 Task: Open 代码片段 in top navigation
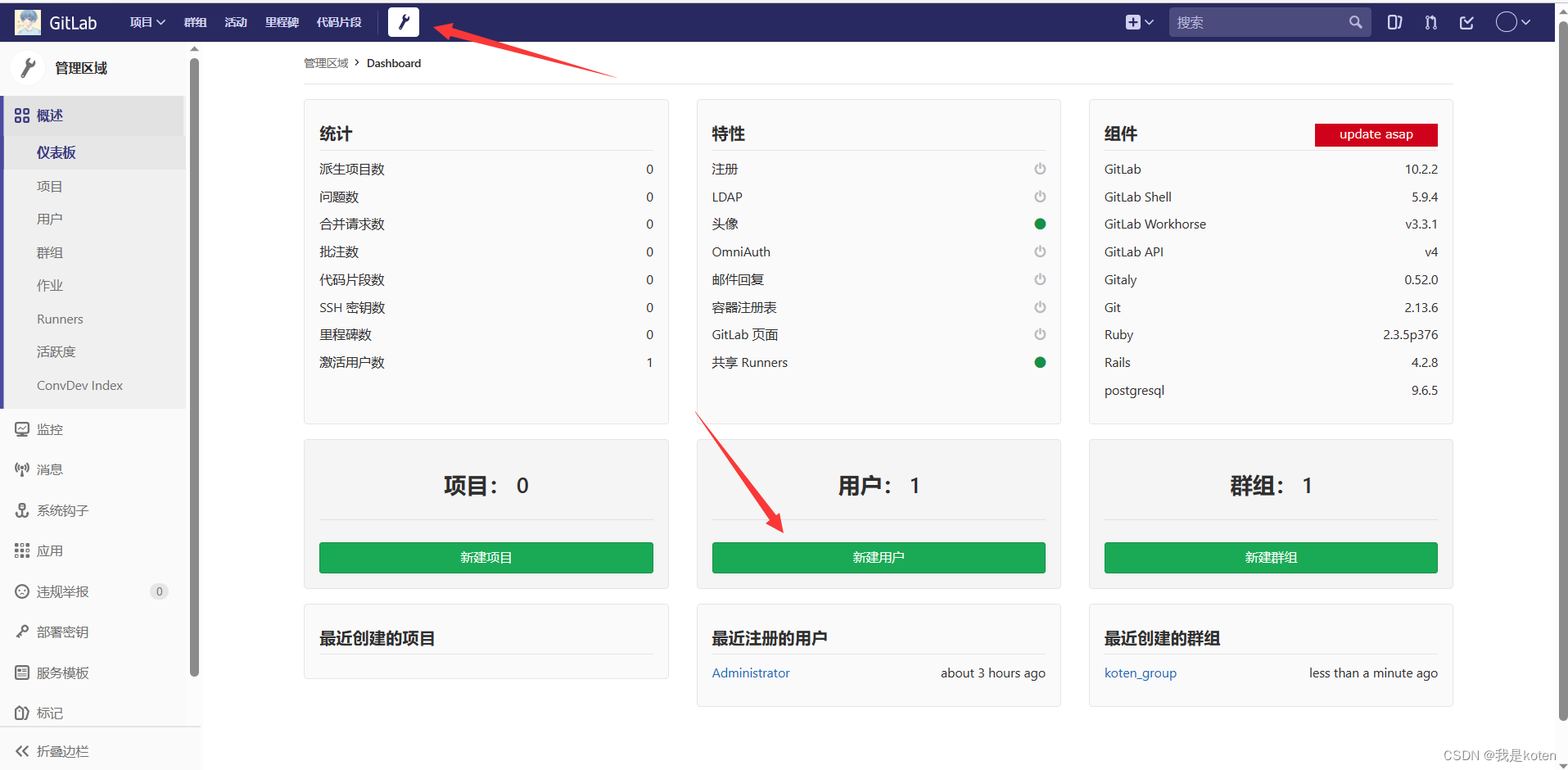(x=339, y=22)
